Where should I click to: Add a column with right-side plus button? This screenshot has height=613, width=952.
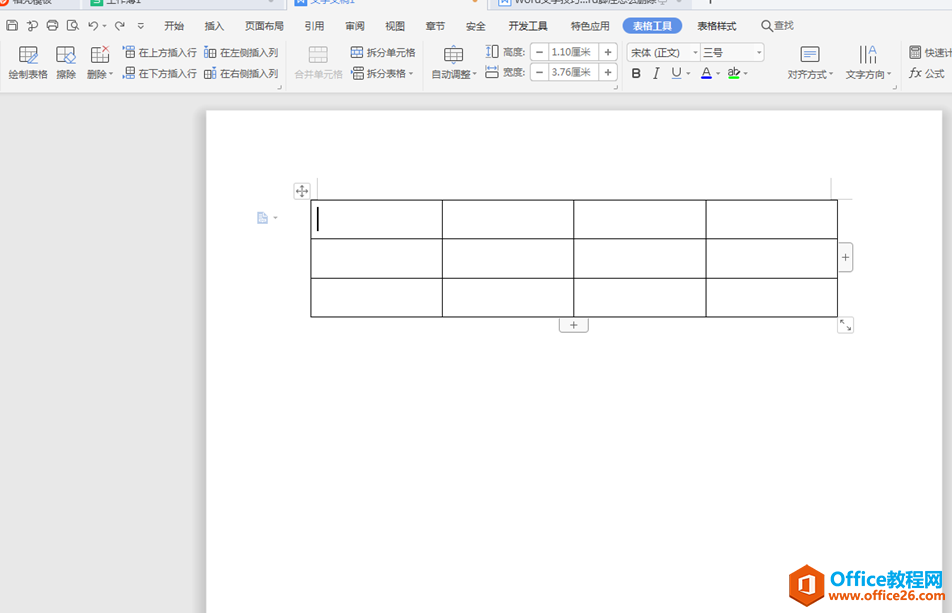click(845, 257)
